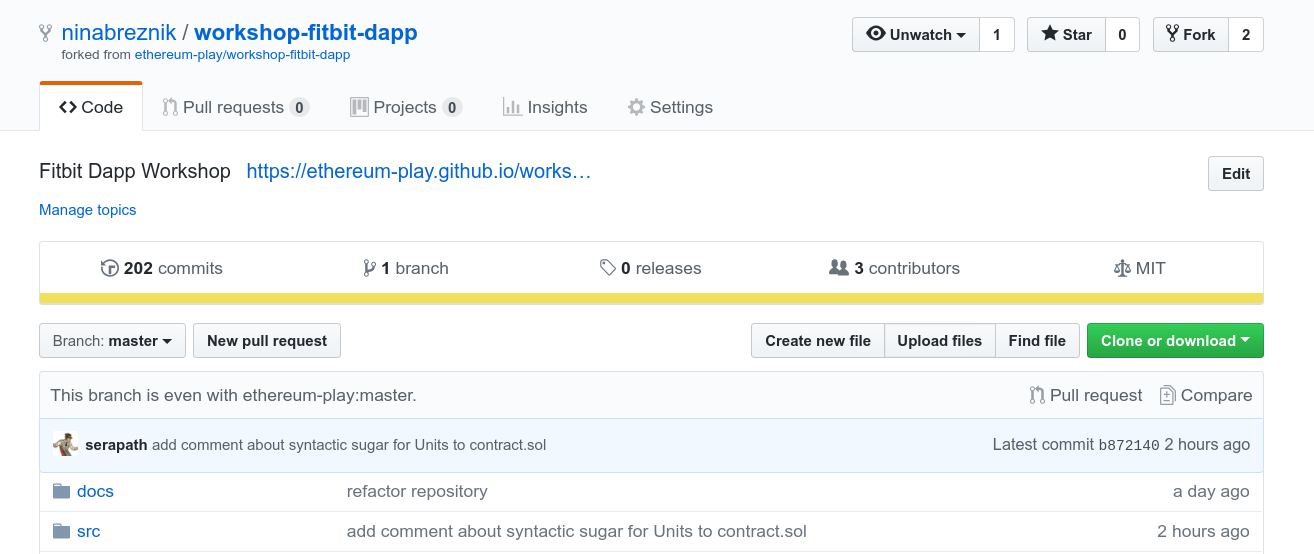Switch to the Code tab

[91, 107]
